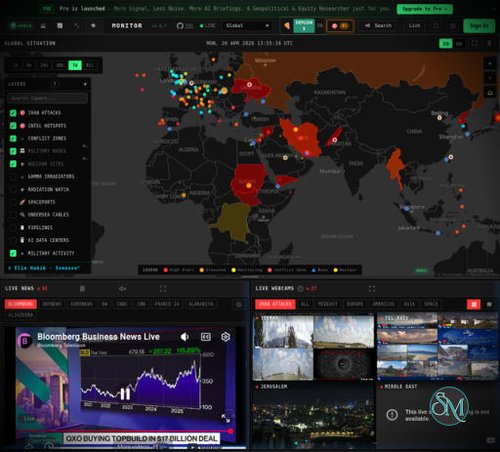Check the Spaceports layer checkbox
500x452 pixels.
(x=13, y=202)
